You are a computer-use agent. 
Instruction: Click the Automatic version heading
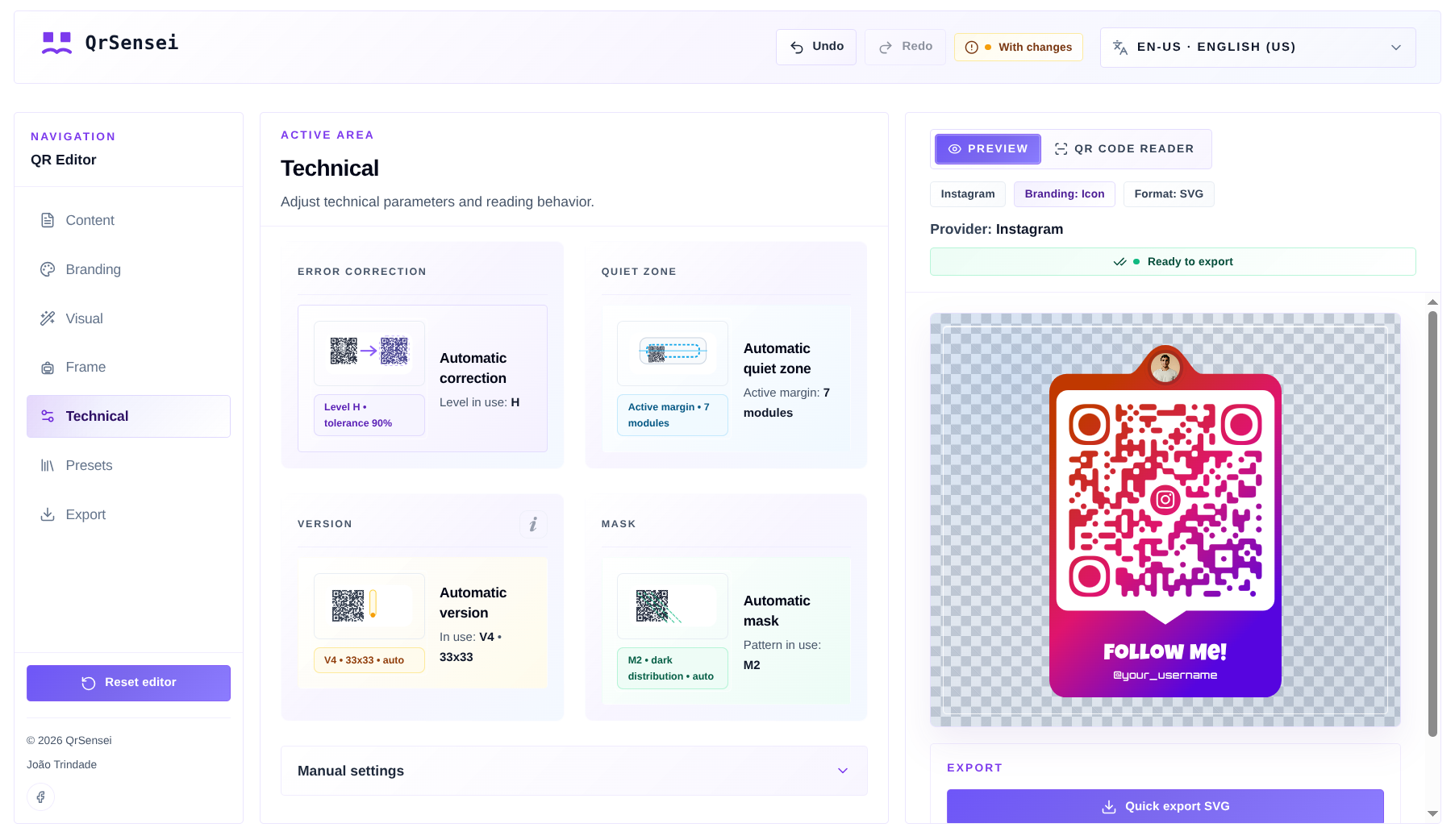(473, 603)
